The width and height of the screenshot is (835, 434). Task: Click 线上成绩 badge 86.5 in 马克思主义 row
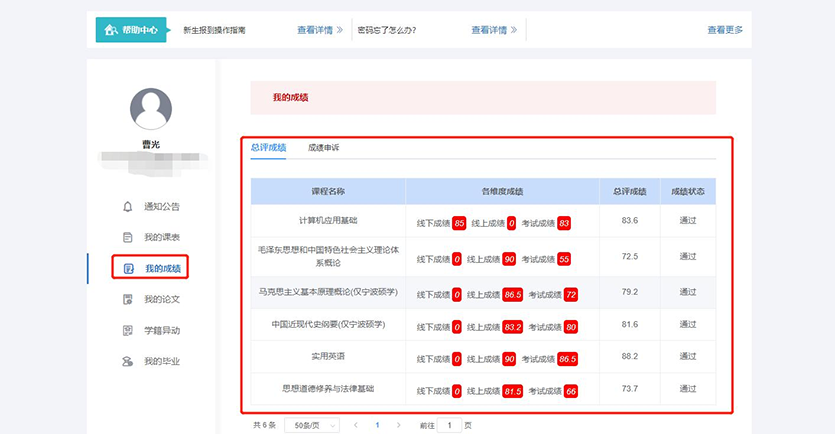point(513,294)
